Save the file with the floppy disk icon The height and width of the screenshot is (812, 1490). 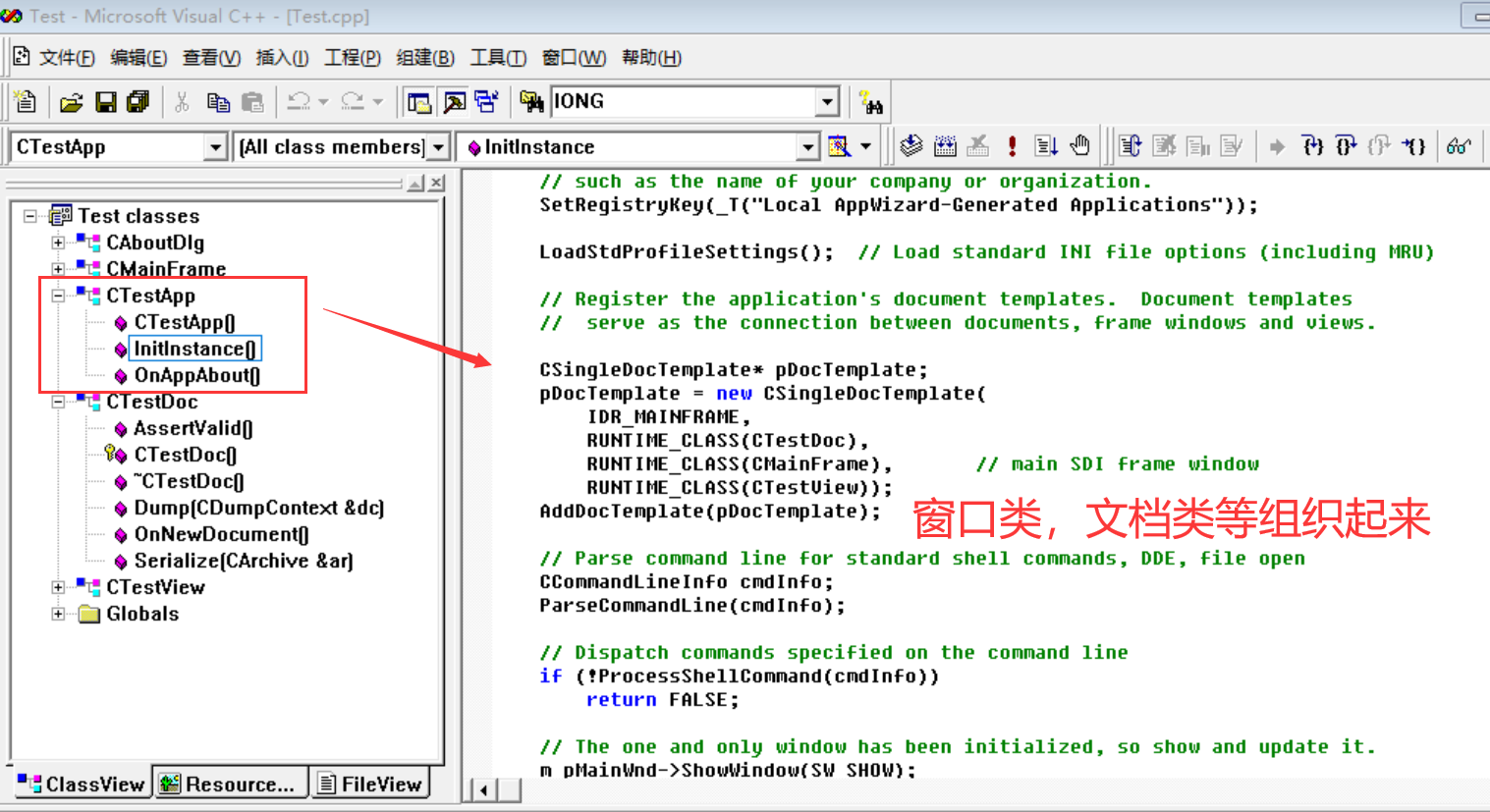(x=105, y=102)
